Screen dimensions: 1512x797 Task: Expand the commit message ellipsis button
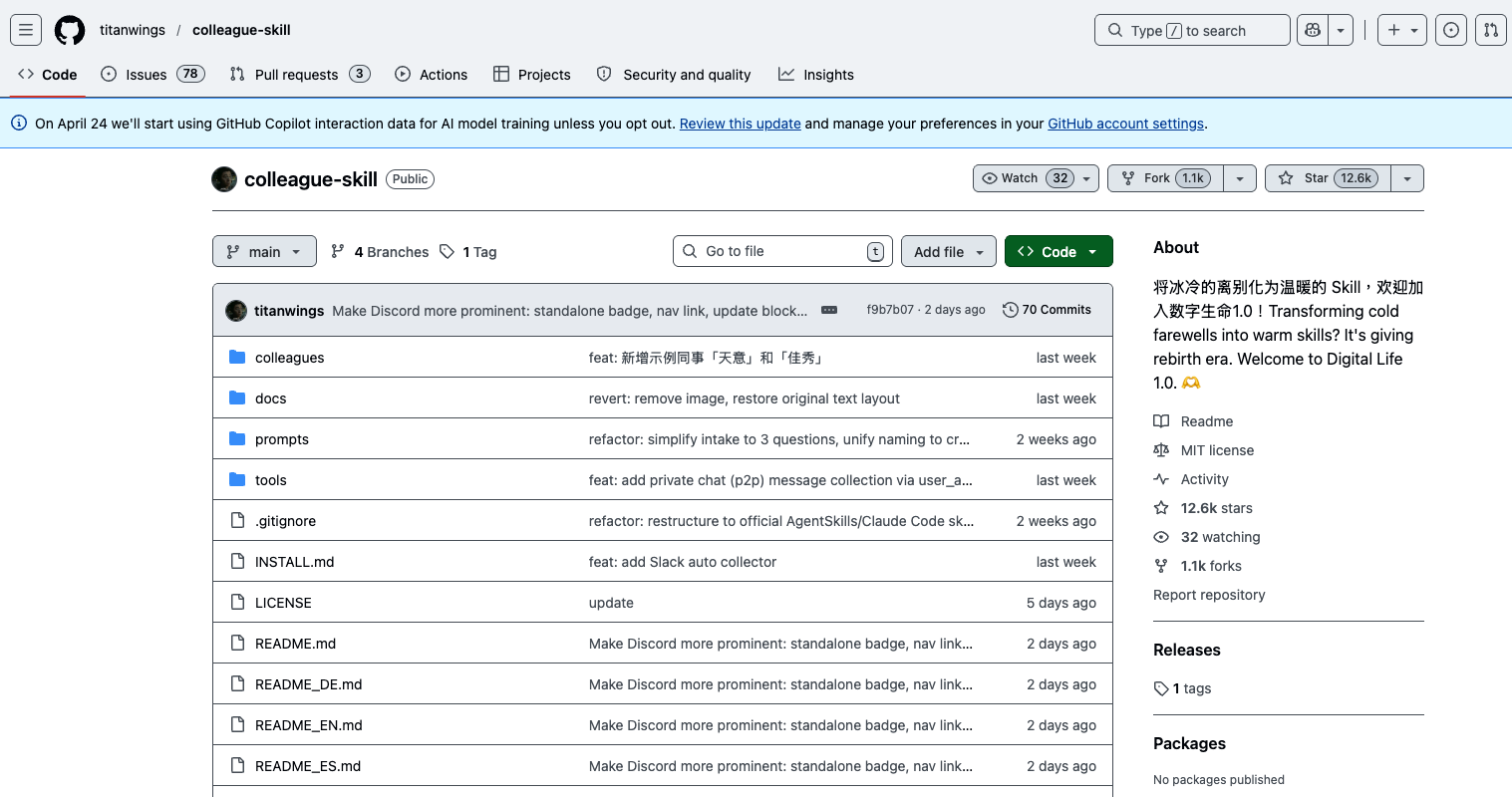(829, 310)
